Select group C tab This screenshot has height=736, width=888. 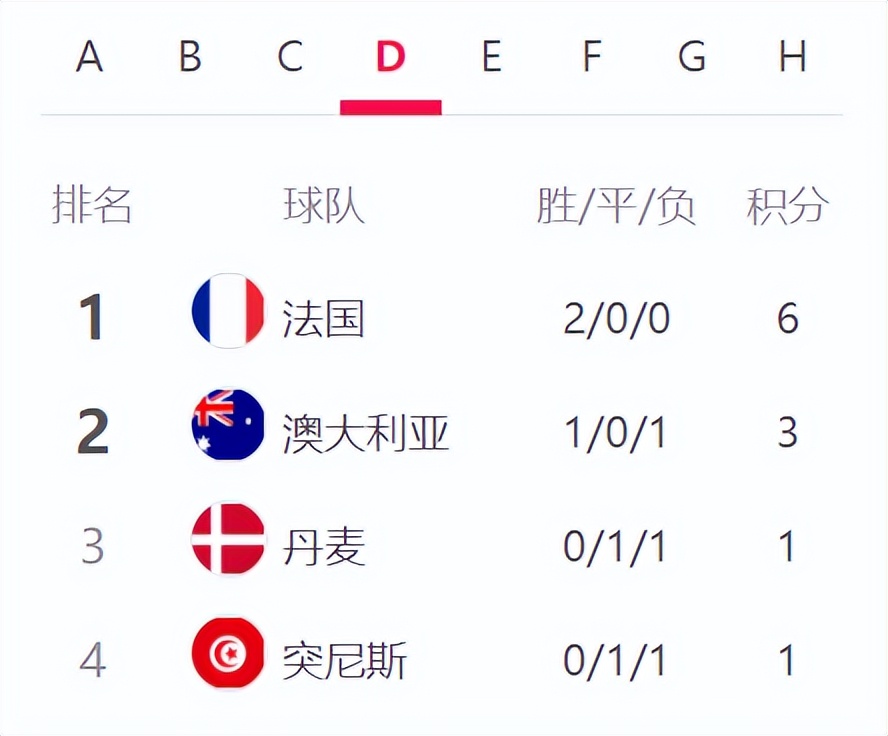(290, 58)
